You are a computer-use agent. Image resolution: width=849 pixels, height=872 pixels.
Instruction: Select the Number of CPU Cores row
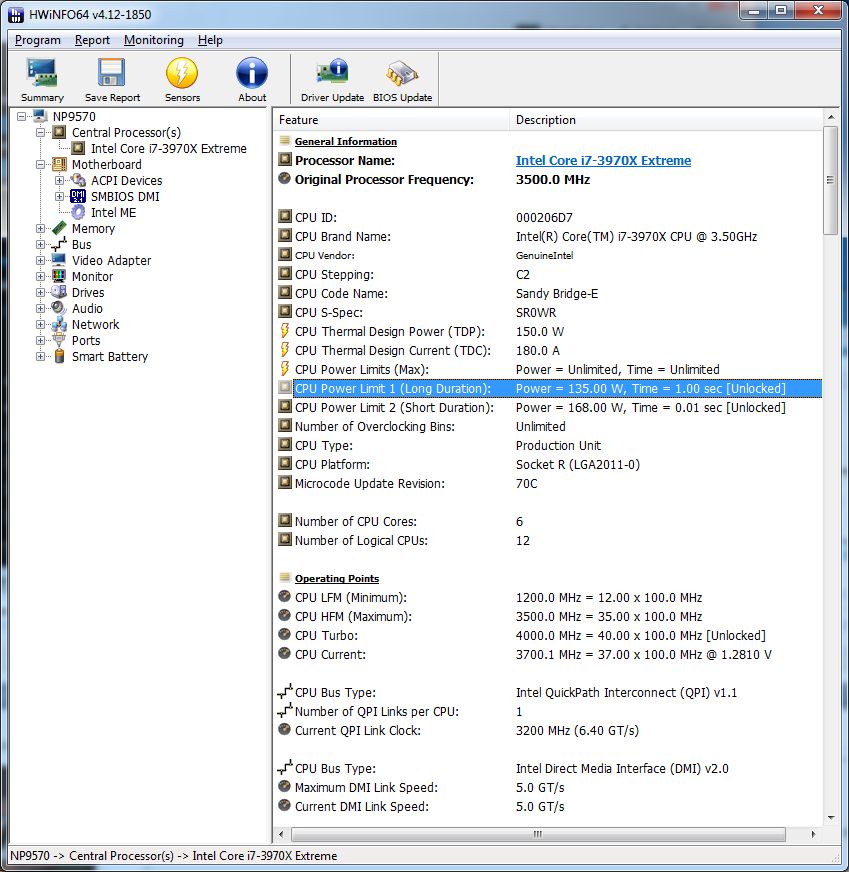tap(550, 521)
